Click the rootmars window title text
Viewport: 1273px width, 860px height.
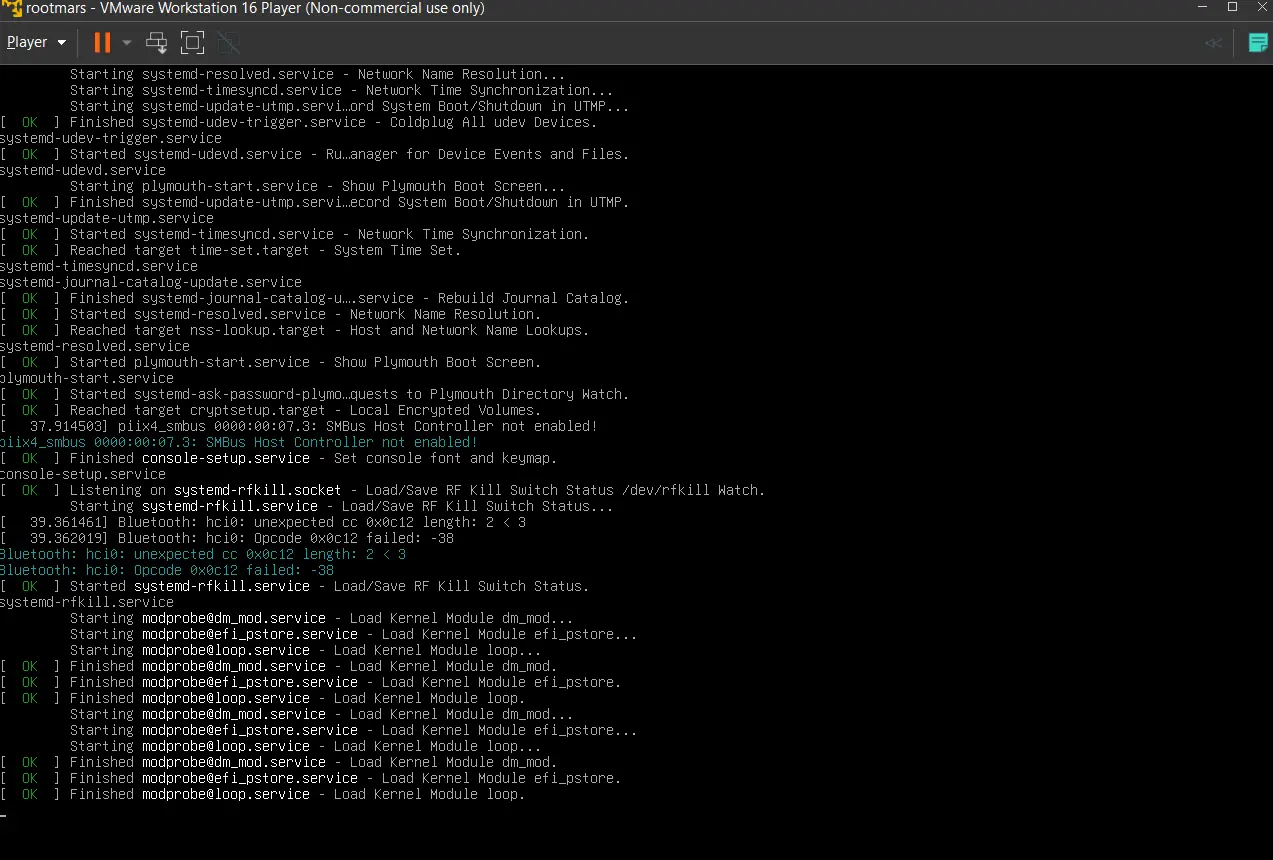point(255,8)
